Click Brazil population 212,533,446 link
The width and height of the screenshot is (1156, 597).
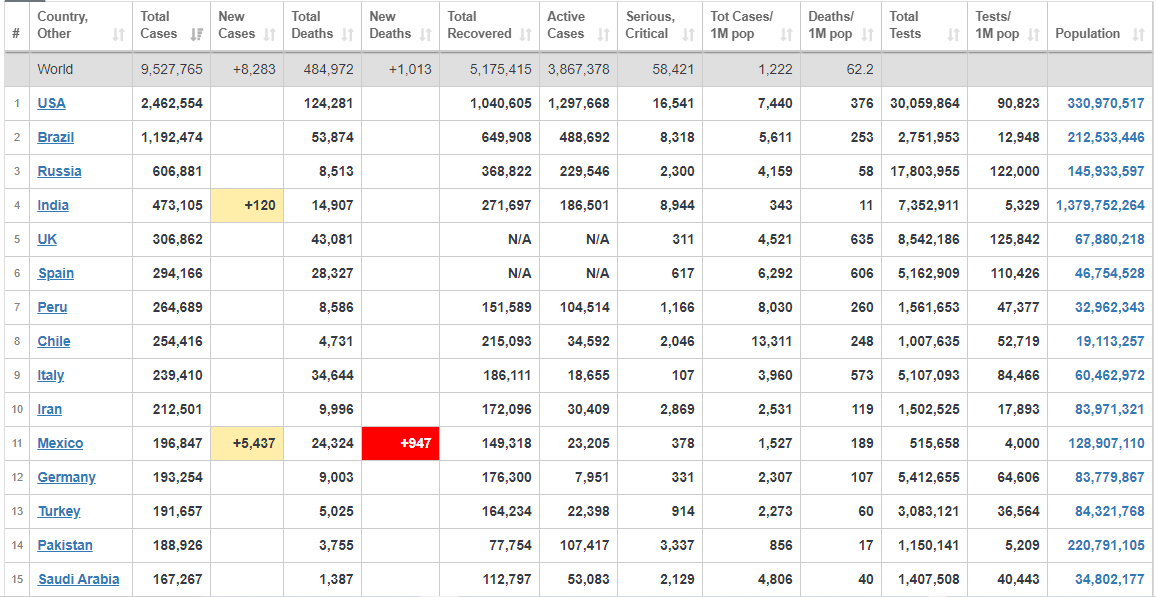pos(1106,137)
